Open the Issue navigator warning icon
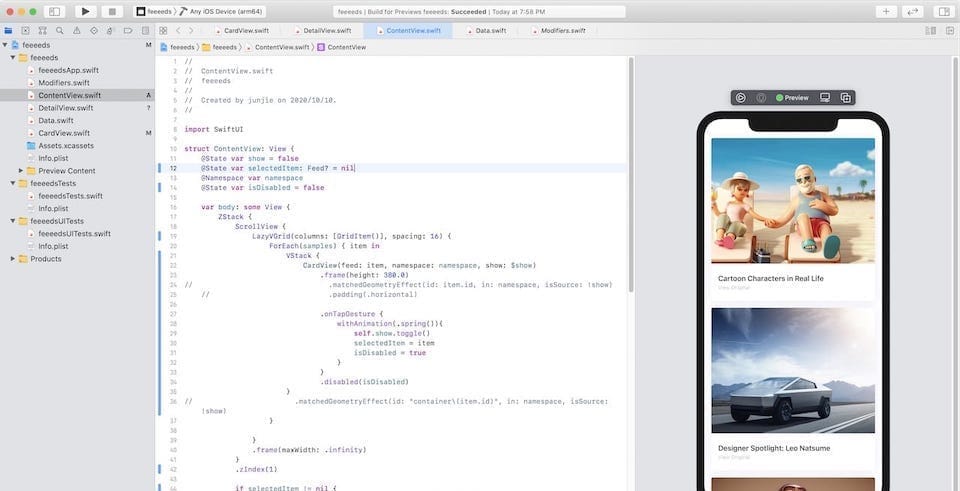This screenshot has width=960, height=491. [77, 31]
